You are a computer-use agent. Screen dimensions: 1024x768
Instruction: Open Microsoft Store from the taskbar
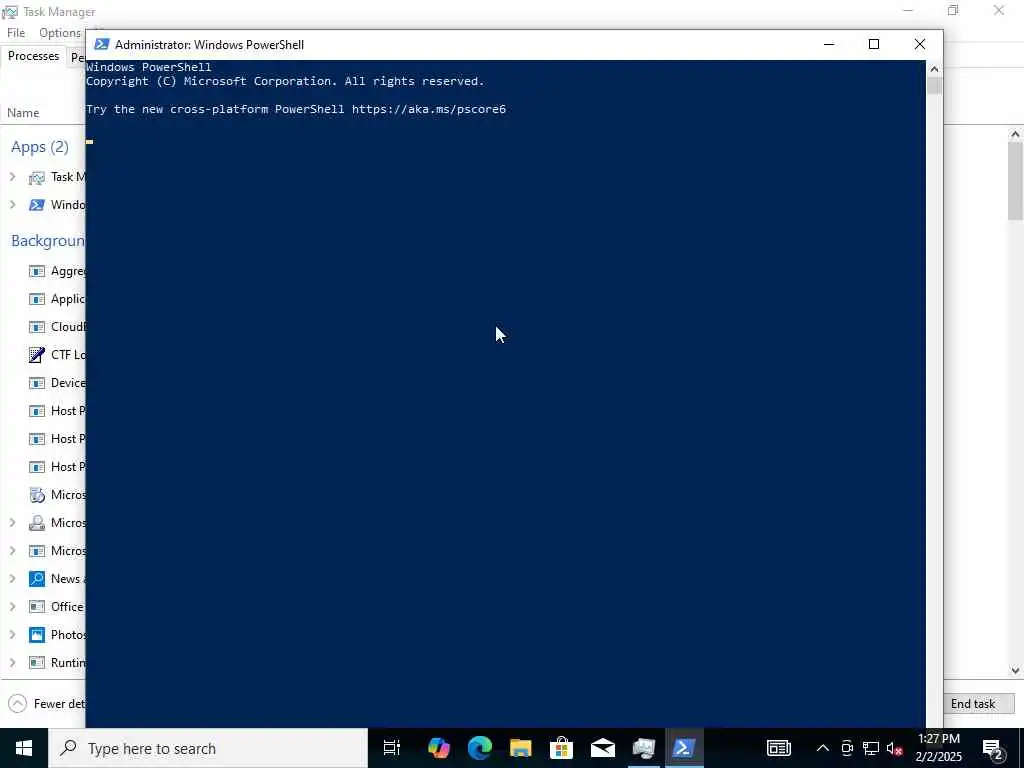(x=561, y=748)
